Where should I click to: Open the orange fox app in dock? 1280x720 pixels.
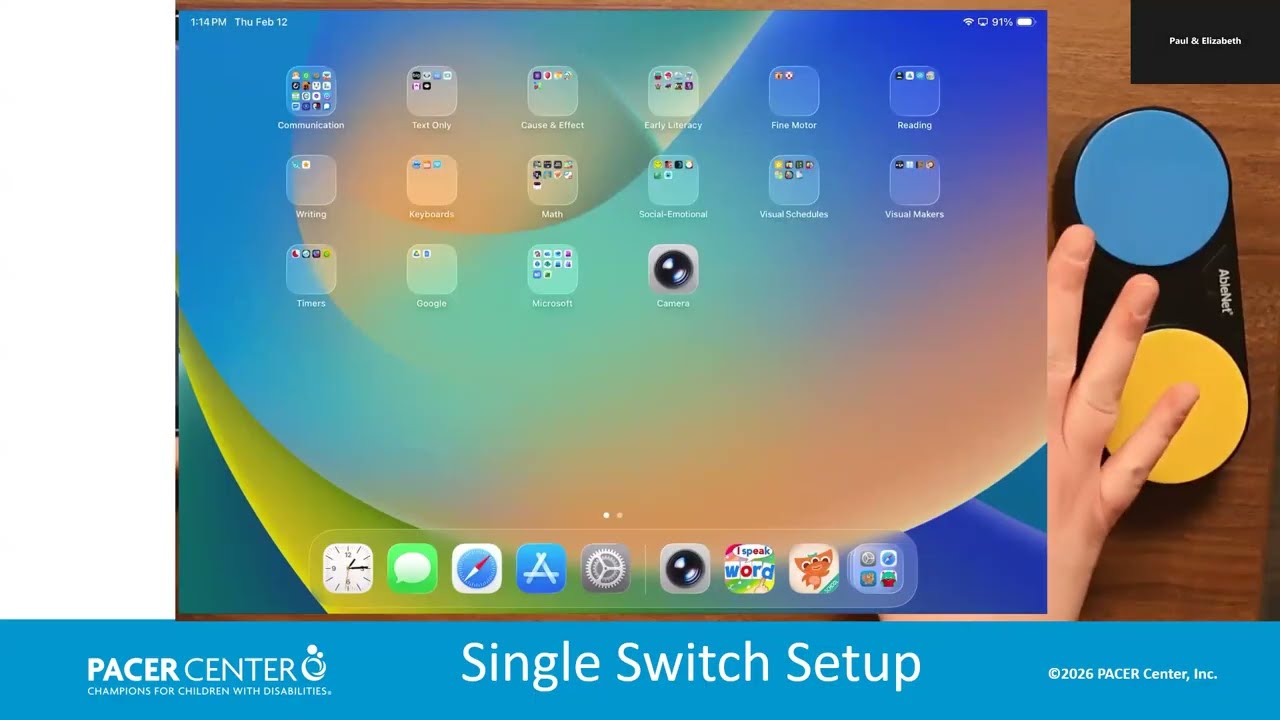coord(814,568)
